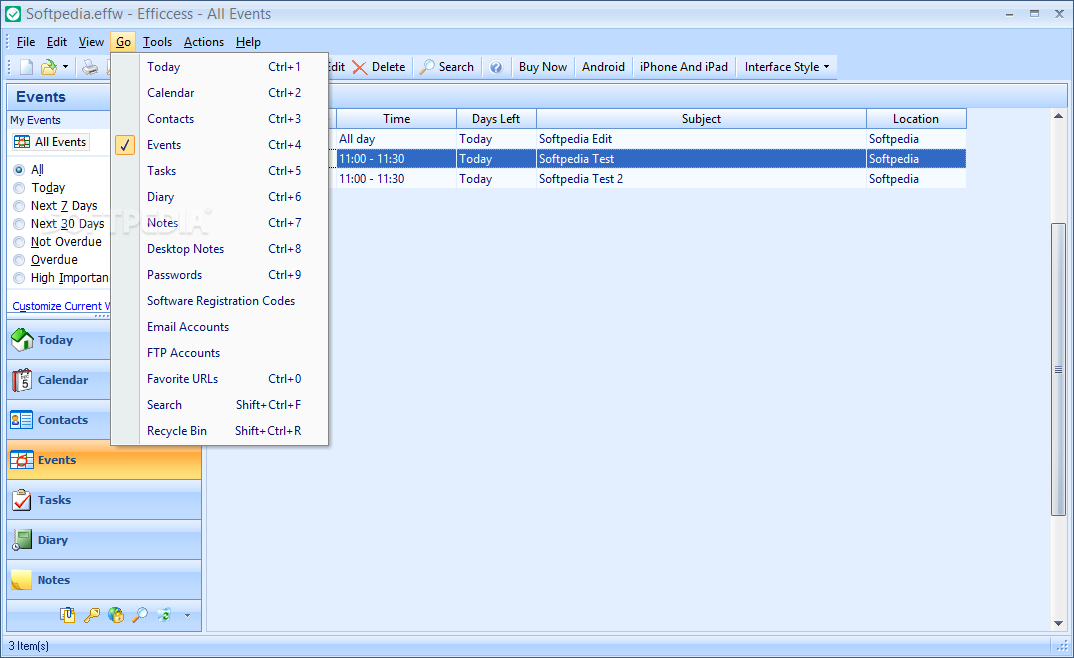1074x658 pixels.
Task: Open the Actions menu
Action: (203, 42)
